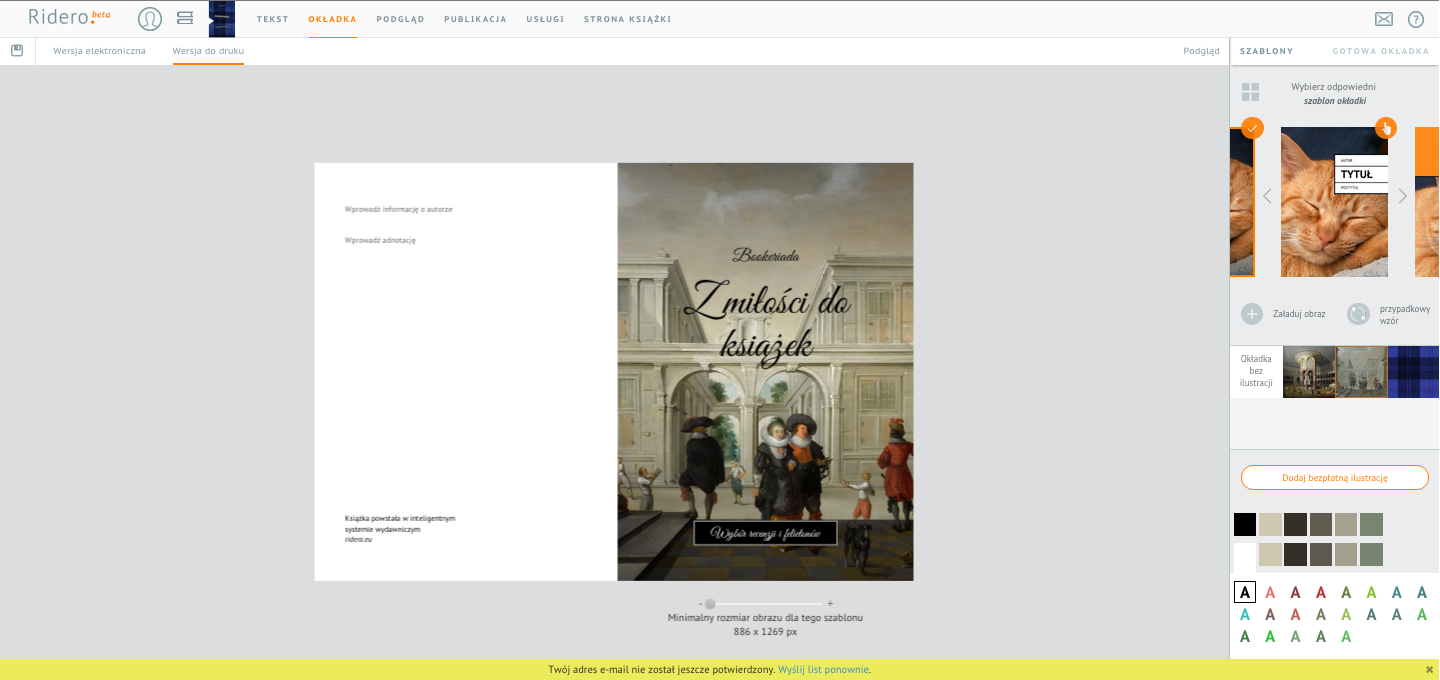Select the SZABLONY panel tab
This screenshot has width=1440, height=680.
point(1267,51)
